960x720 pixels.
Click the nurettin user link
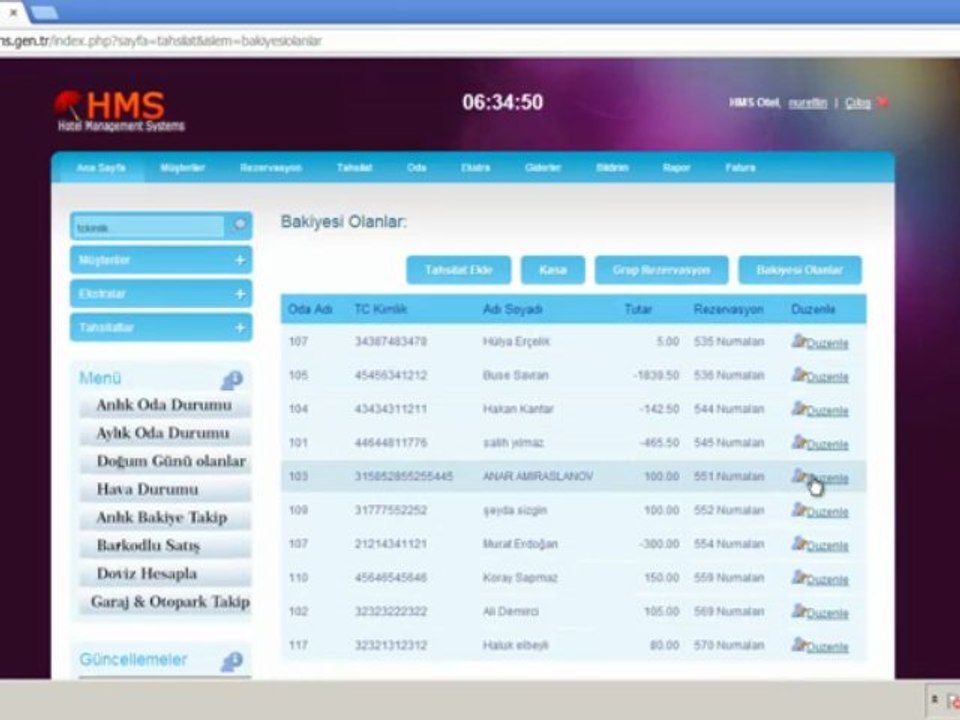(x=808, y=103)
